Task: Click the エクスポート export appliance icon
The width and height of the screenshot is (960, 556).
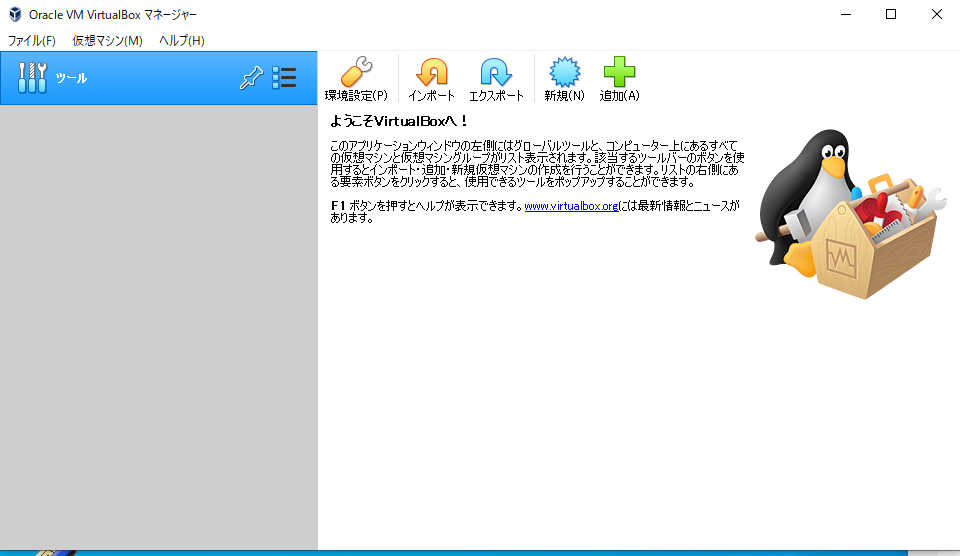Action: pyautogui.click(x=496, y=72)
